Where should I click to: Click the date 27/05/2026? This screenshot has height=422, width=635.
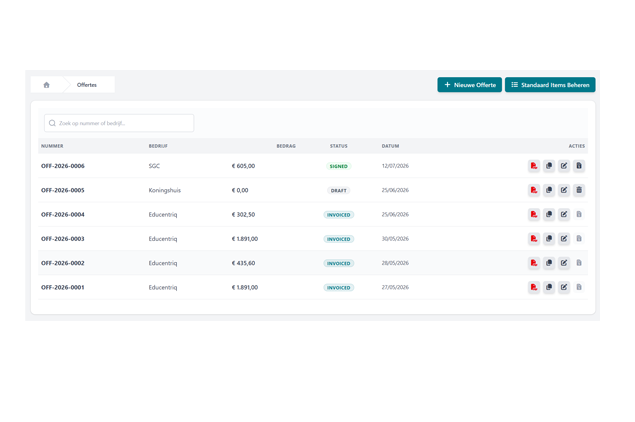pos(395,288)
